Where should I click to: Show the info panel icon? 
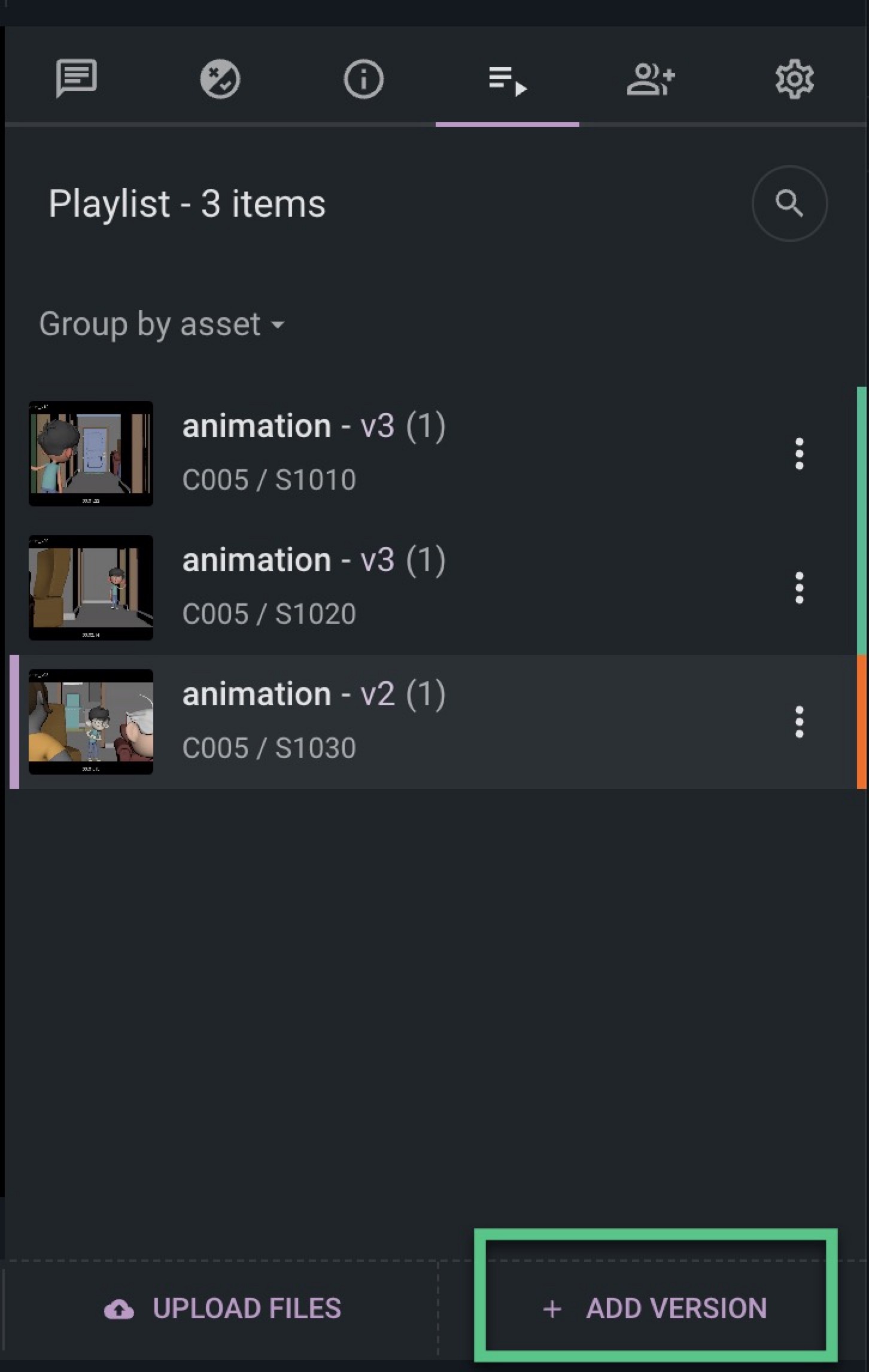(x=363, y=78)
